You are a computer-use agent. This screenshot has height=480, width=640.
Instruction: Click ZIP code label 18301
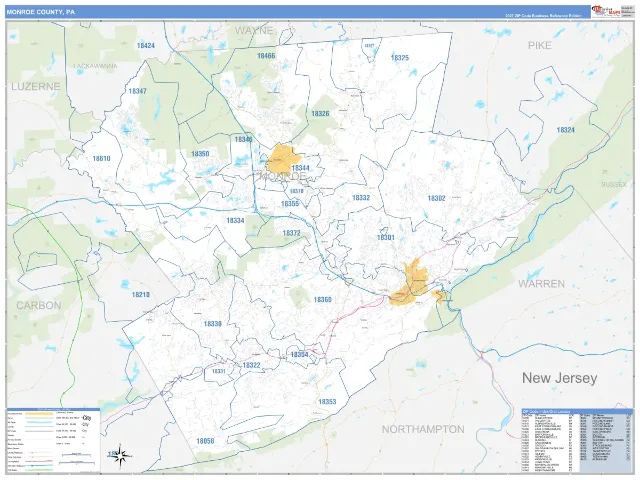(x=385, y=237)
